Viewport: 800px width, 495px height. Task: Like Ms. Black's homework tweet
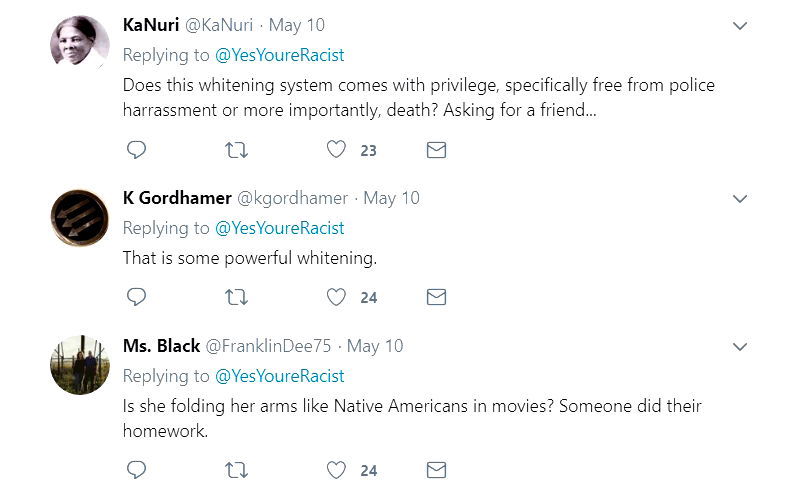click(x=337, y=469)
